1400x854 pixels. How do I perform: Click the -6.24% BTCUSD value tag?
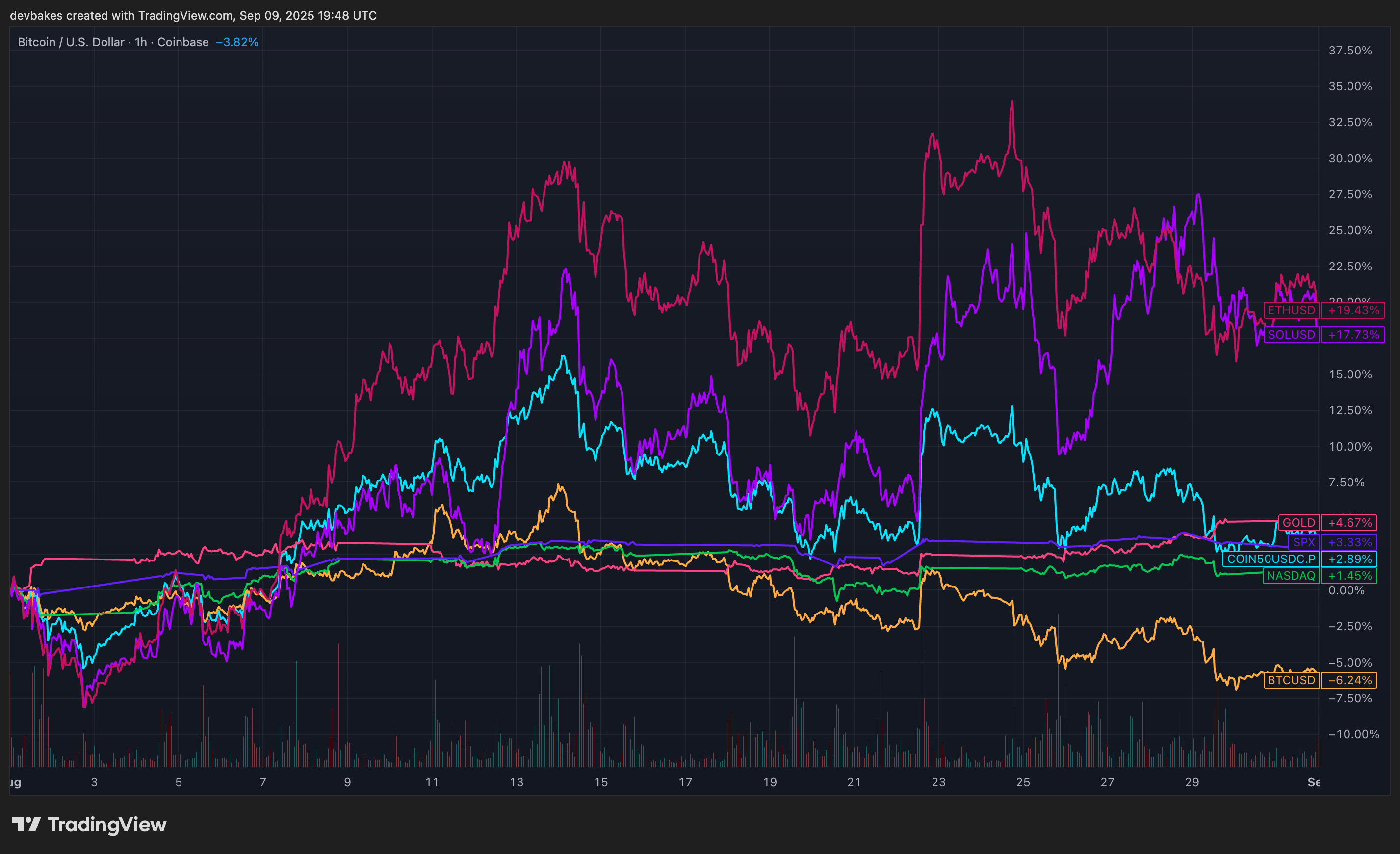(1350, 680)
